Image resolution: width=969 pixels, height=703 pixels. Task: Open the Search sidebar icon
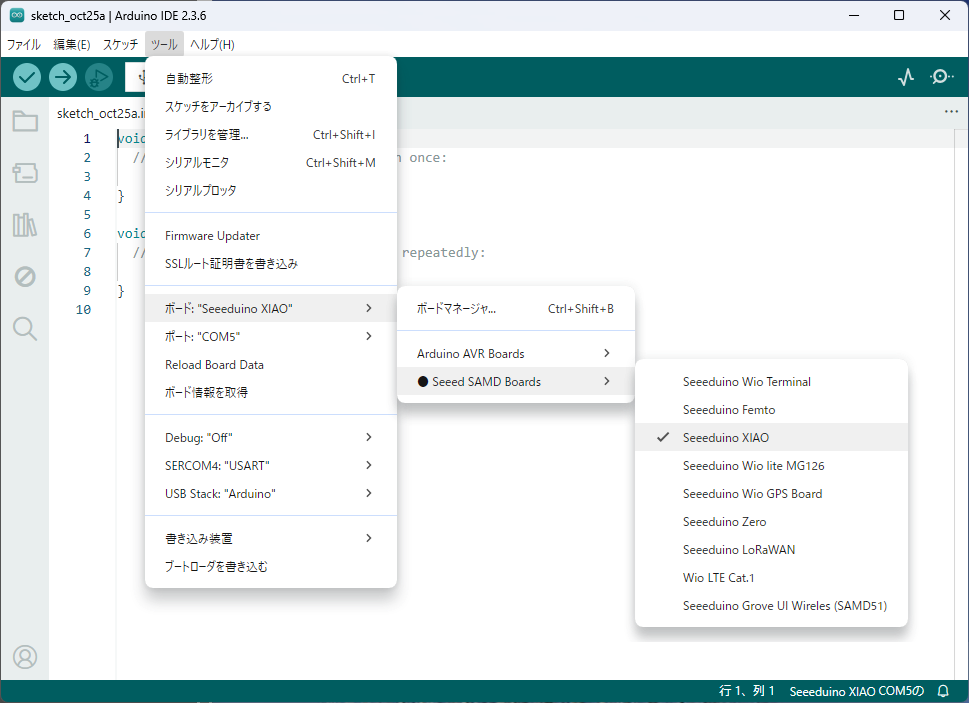point(25,328)
